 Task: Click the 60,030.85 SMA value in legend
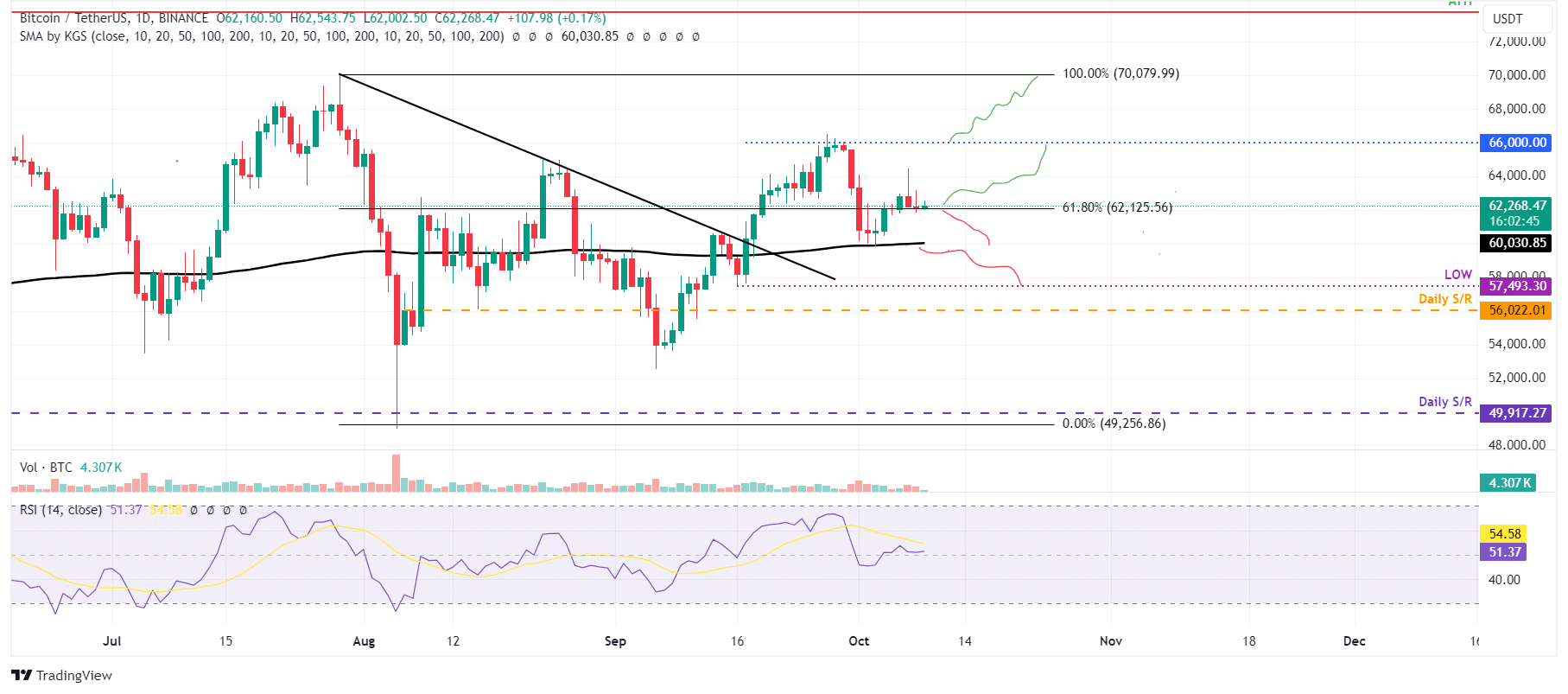pyautogui.click(x=590, y=36)
